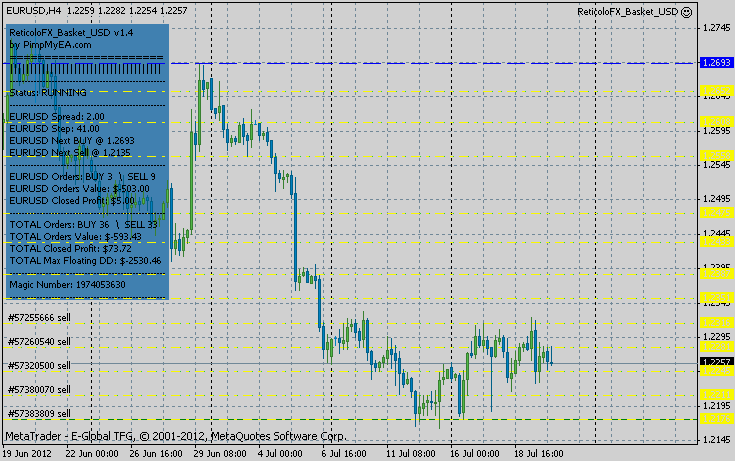Image resolution: width=735 pixels, height=461 pixels.
Task: Click the EURUSD,H4 chart title text
Action: coord(33,10)
